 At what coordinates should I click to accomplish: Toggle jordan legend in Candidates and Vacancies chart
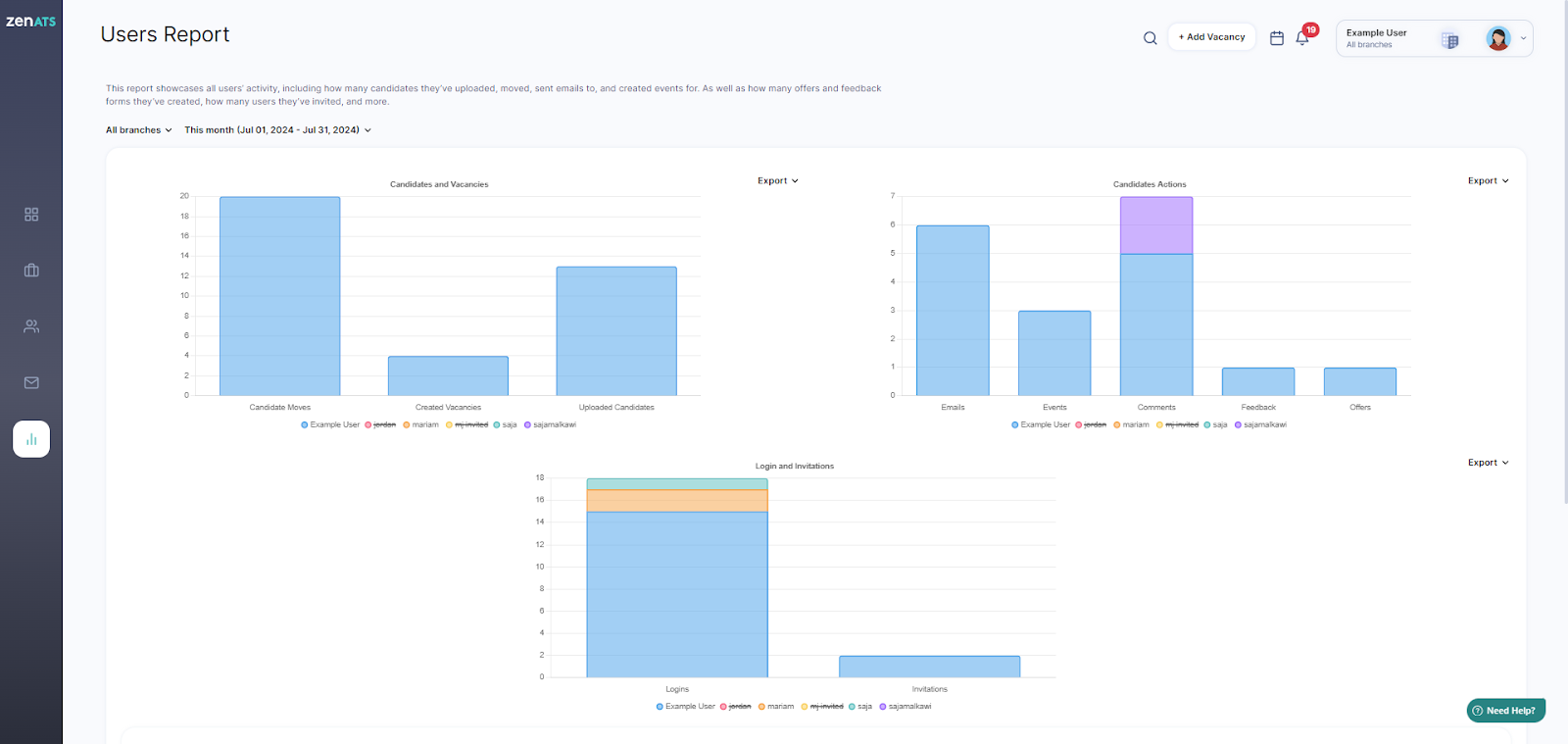tap(380, 424)
